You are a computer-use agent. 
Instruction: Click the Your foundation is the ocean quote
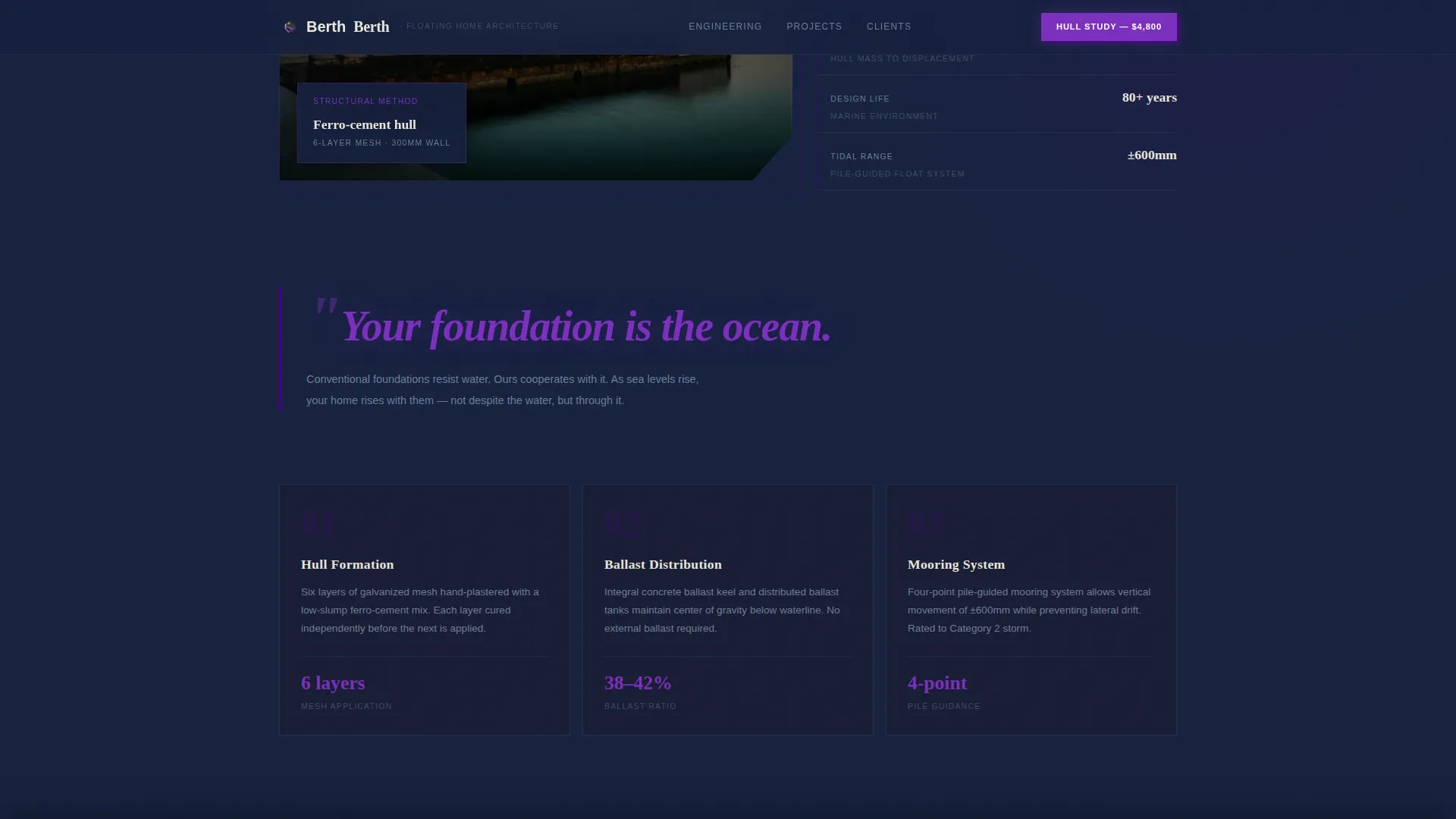tap(586, 326)
